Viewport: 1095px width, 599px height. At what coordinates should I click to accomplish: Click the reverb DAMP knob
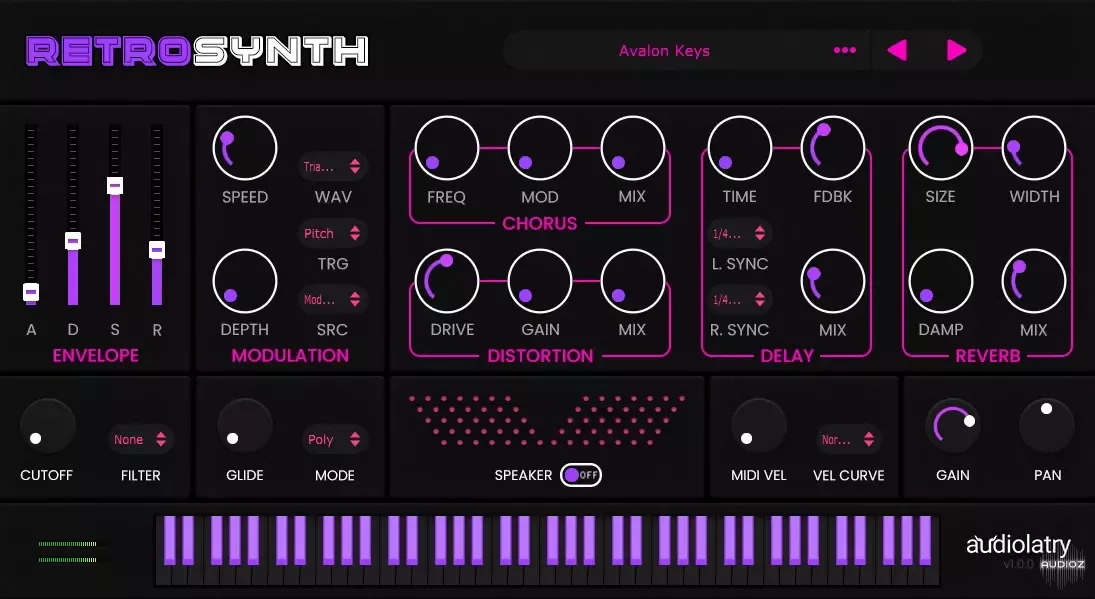tap(941, 281)
